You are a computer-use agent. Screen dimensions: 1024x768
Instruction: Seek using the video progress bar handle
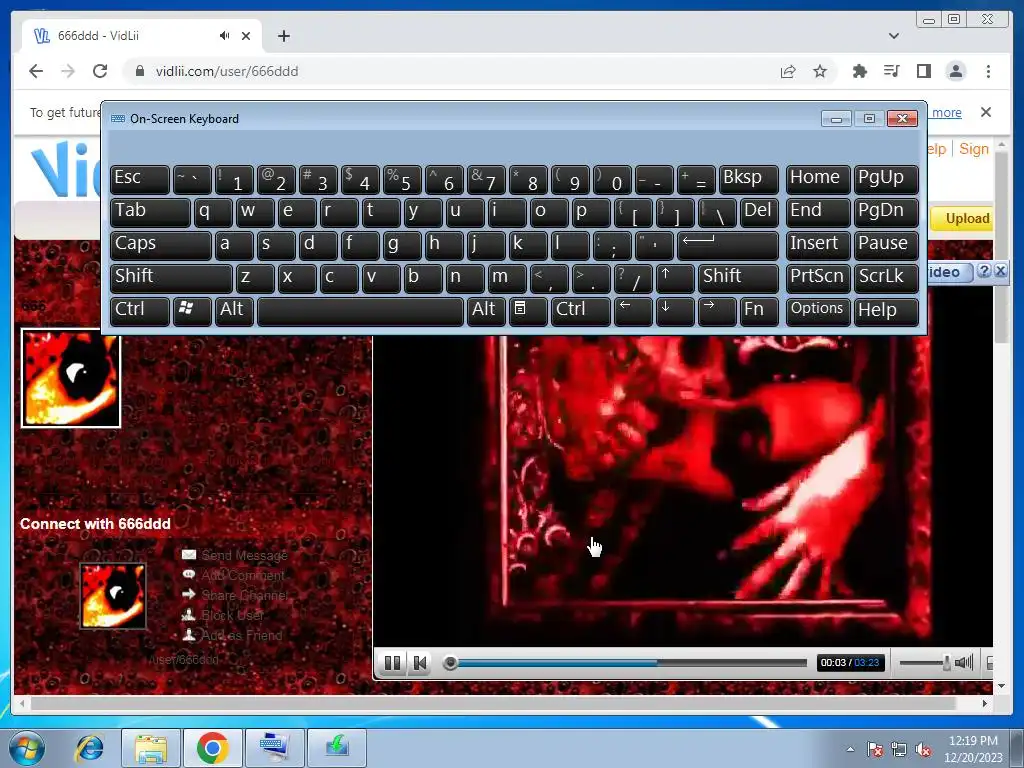450,663
